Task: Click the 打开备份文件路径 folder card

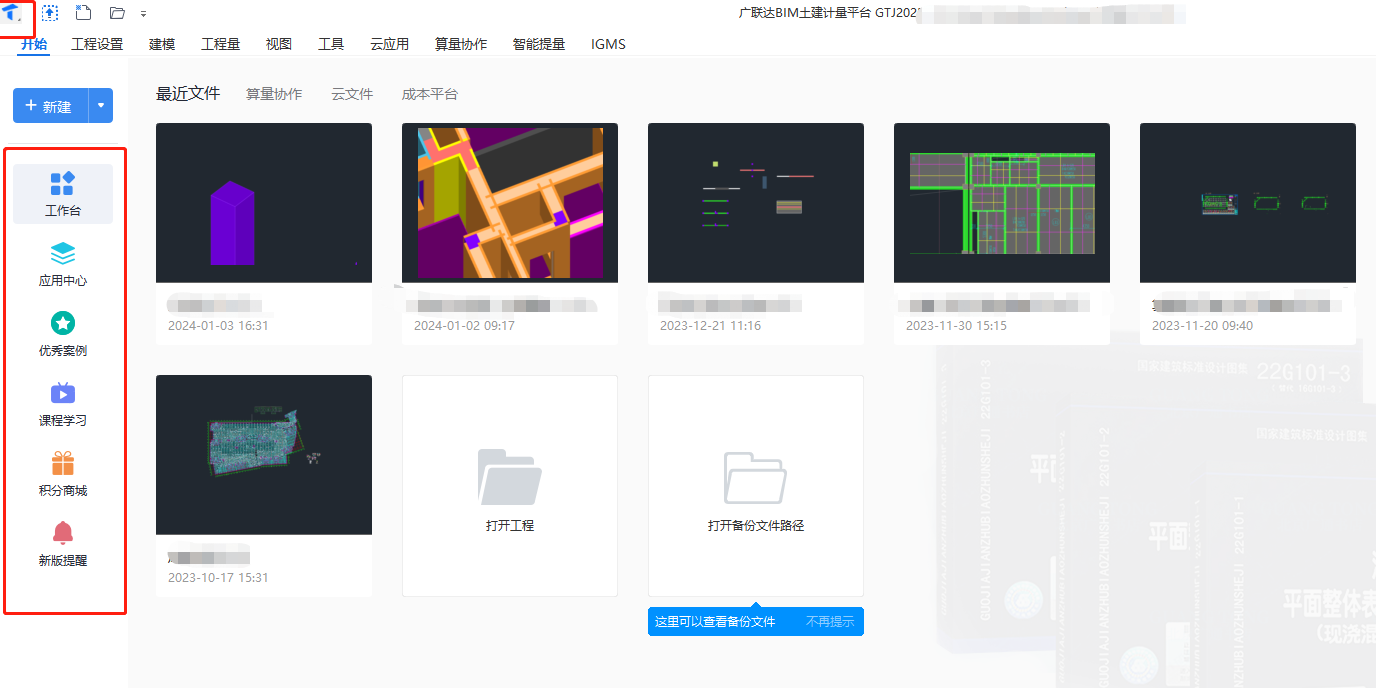Action: tap(756, 486)
